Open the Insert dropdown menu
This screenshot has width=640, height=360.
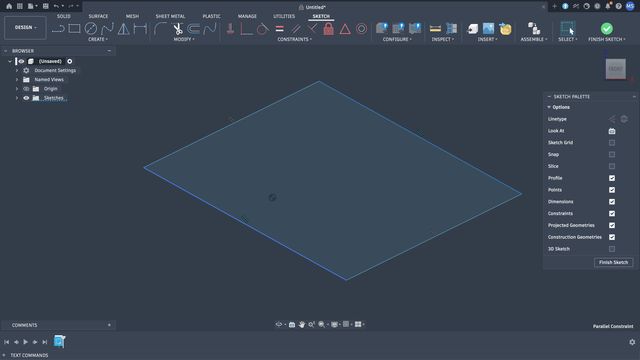coord(487,40)
